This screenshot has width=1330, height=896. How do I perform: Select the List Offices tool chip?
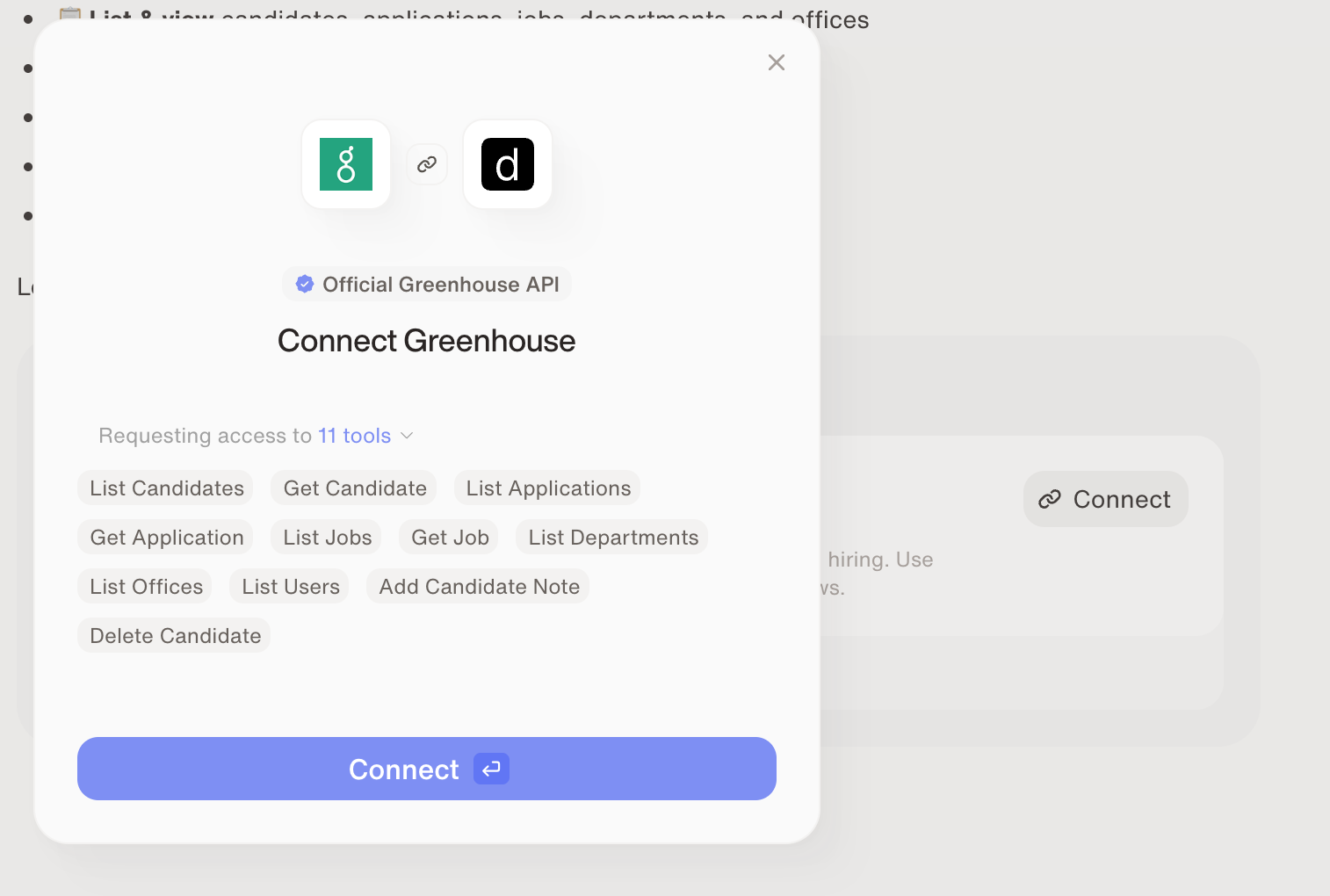(144, 586)
